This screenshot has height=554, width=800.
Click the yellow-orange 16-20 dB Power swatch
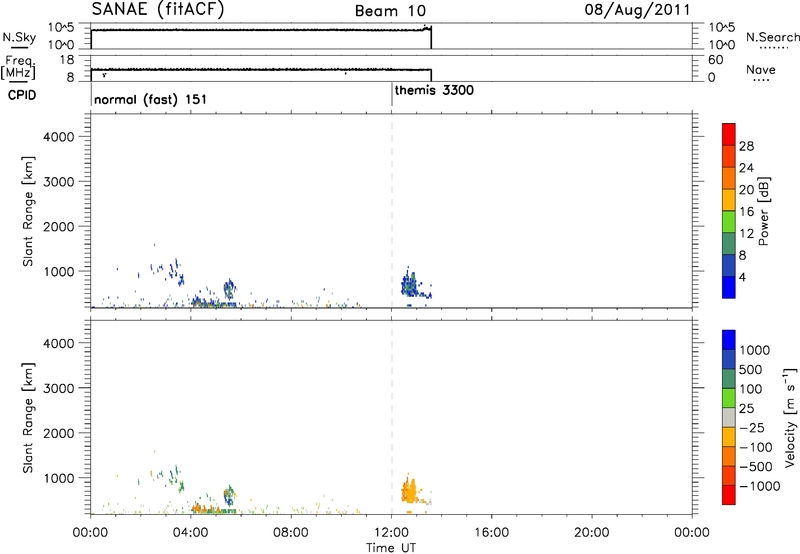coord(729,199)
